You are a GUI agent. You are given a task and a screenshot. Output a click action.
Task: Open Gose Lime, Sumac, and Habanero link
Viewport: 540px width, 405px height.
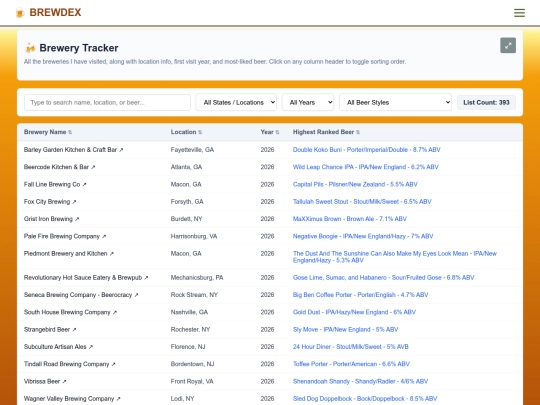[383, 278]
